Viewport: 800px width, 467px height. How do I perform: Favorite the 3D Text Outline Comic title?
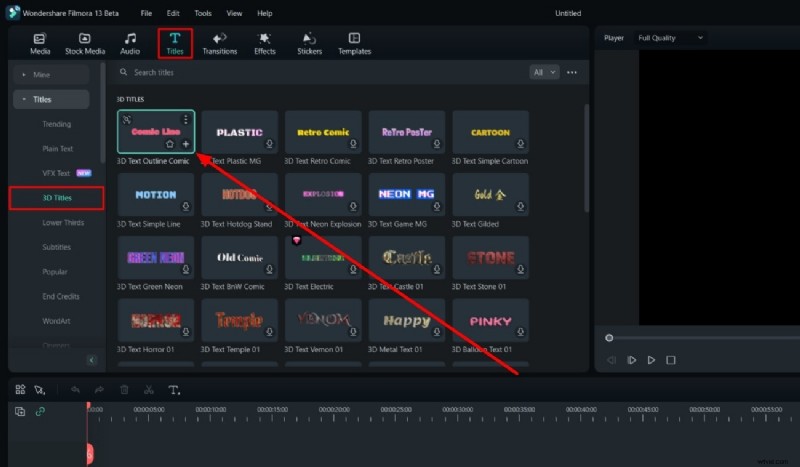pyautogui.click(x=170, y=144)
